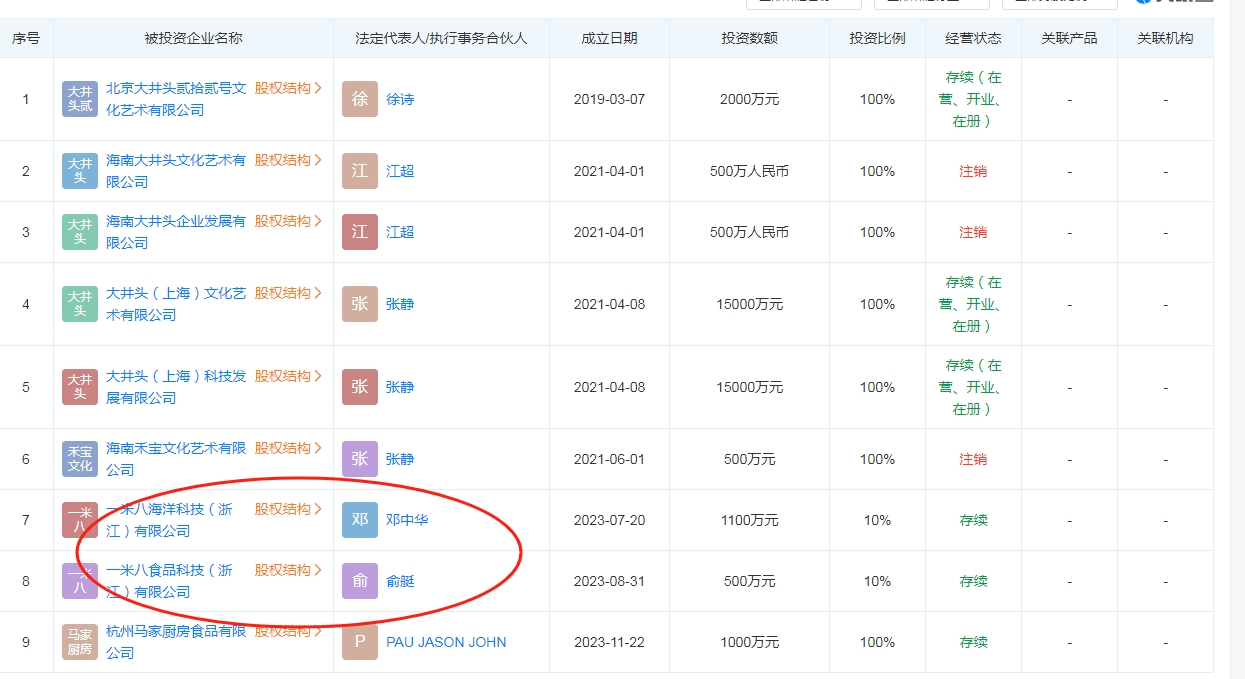Open company link 一米八海洋科技（浙江）有限公司

[170, 520]
